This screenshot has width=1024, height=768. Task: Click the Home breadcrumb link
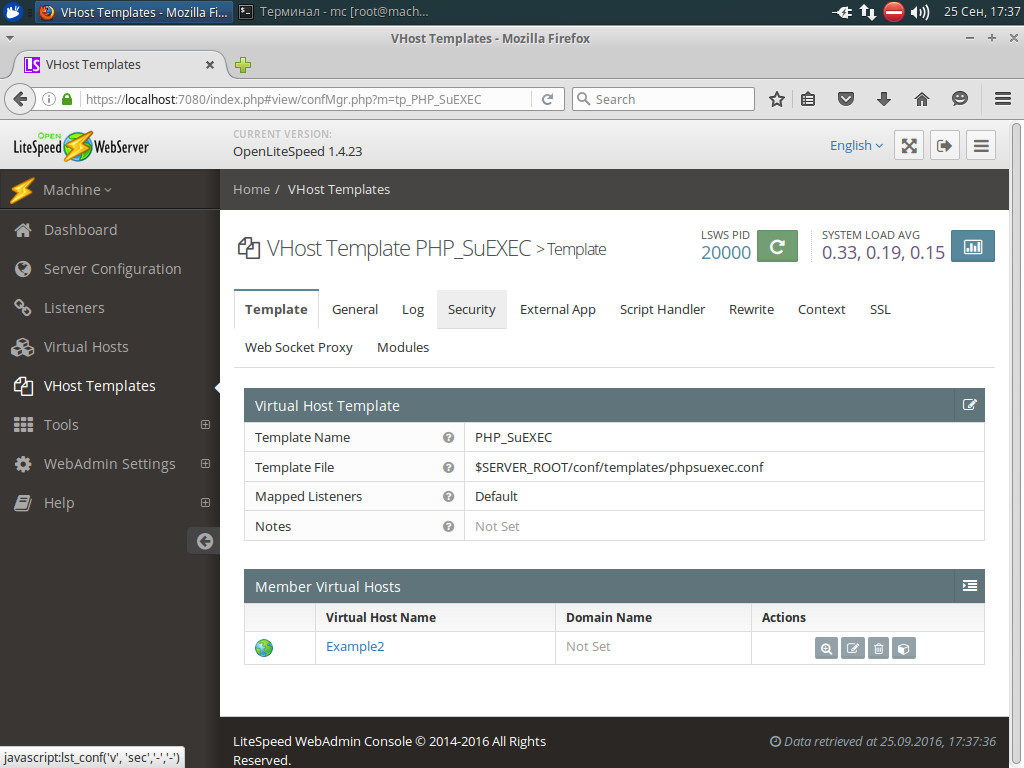pos(251,189)
